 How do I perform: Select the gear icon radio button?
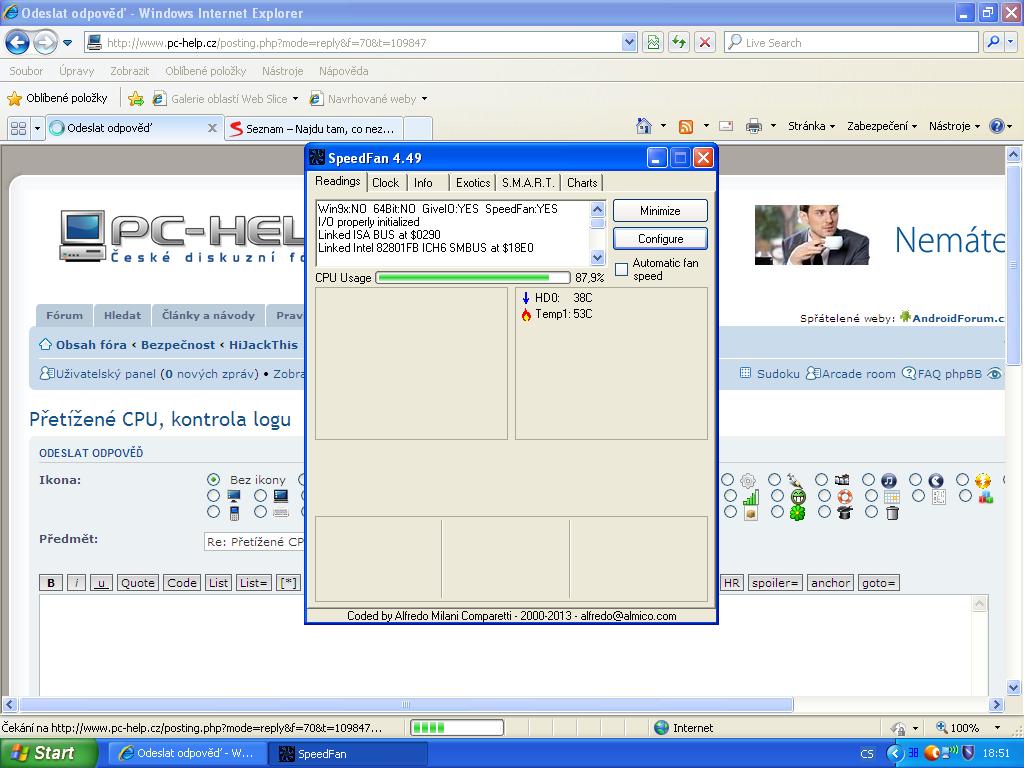click(728, 480)
